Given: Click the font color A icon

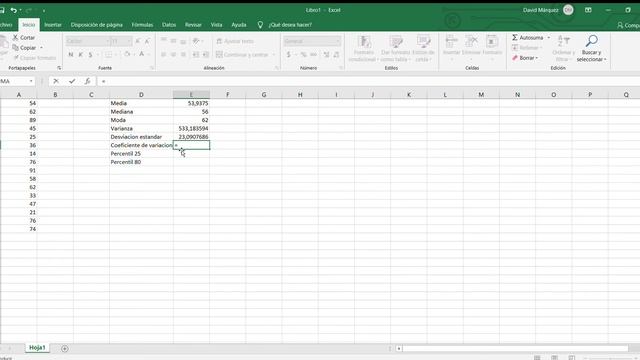Looking at the screenshot, I should 142,54.
